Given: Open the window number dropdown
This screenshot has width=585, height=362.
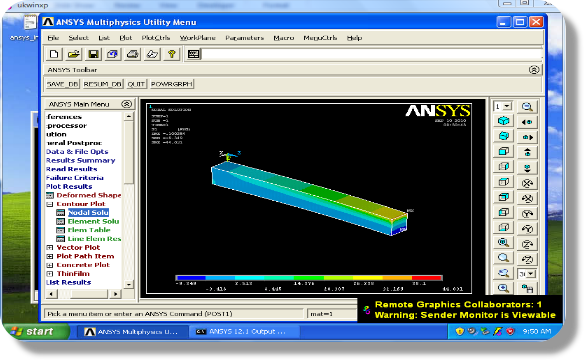Looking at the screenshot, I should pyautogui.click(x=504, y=106).
